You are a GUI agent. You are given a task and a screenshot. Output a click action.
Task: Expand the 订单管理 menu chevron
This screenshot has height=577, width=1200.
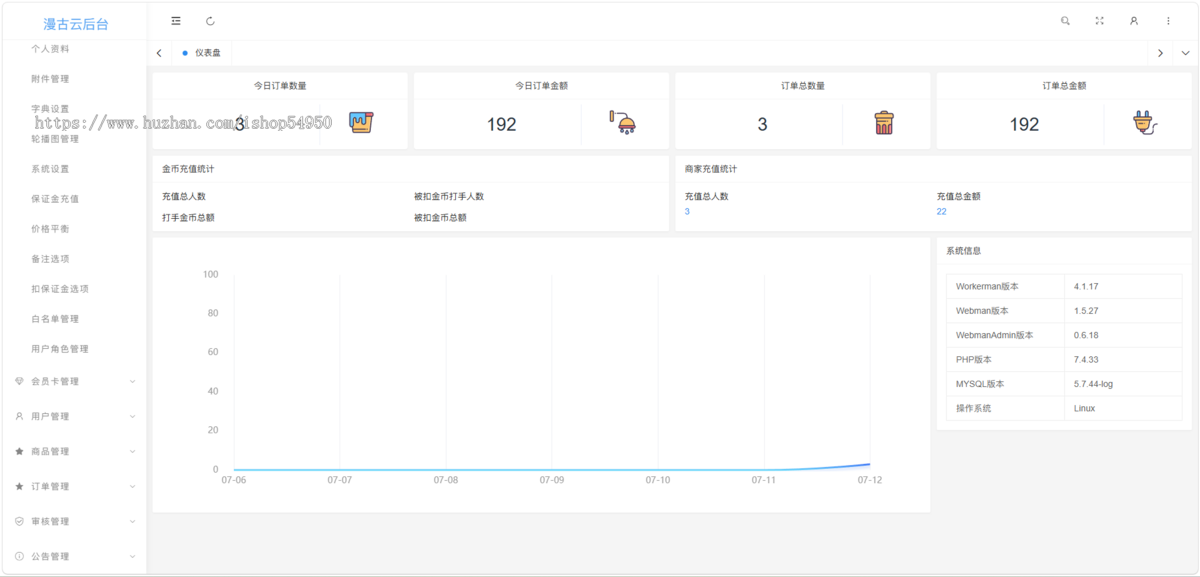coord(133,486)
